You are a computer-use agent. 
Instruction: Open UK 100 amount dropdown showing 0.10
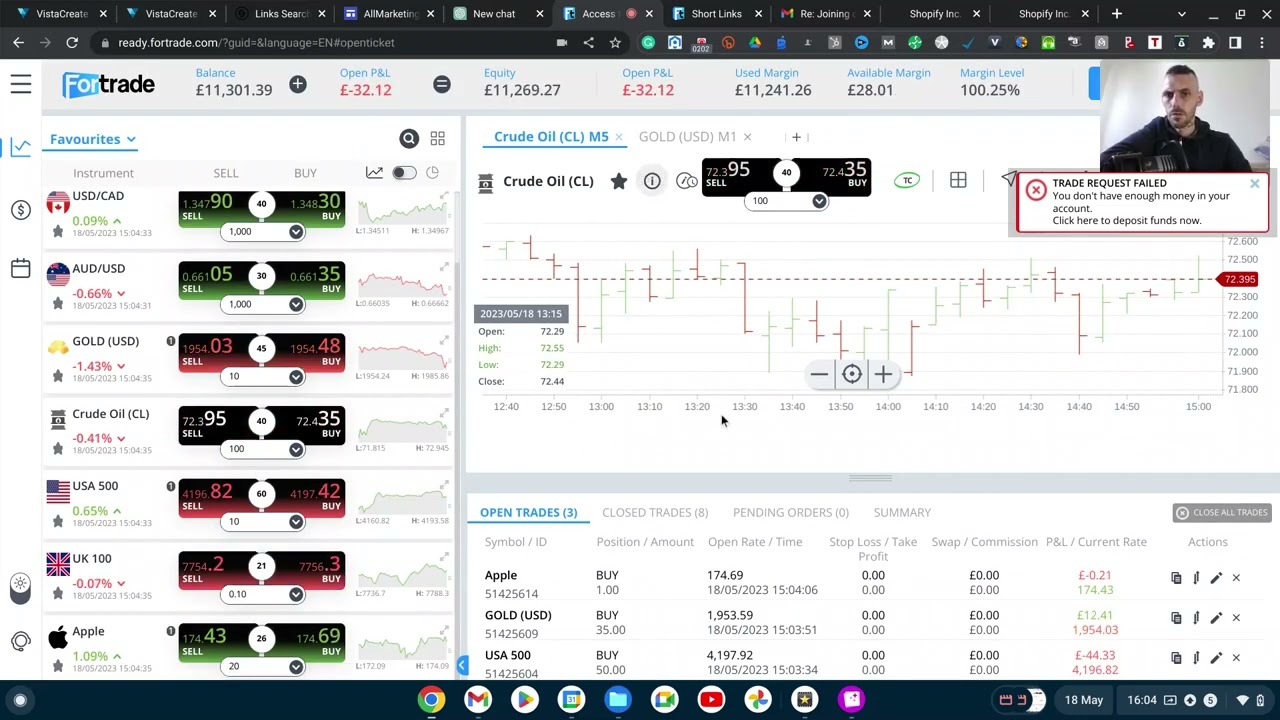point(296,594)
